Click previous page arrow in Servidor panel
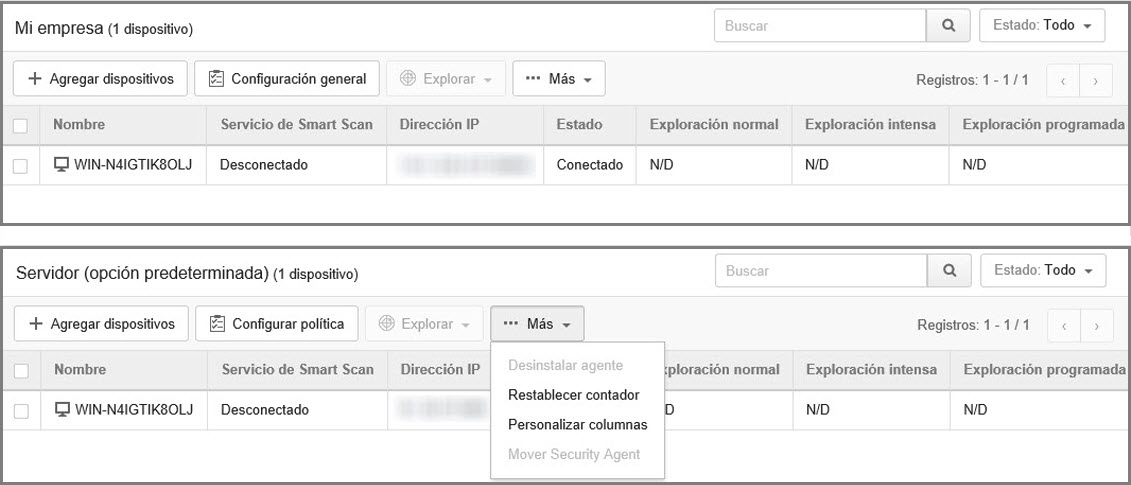This screenshot has width=1131, height=485. click(x=1064, y=324)
